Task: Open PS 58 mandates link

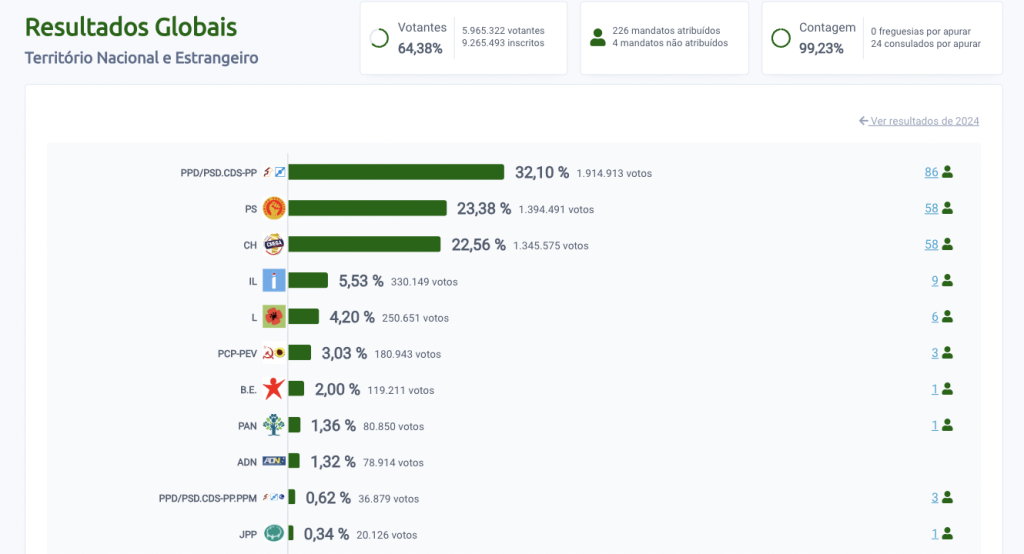Action: point(931,208)
